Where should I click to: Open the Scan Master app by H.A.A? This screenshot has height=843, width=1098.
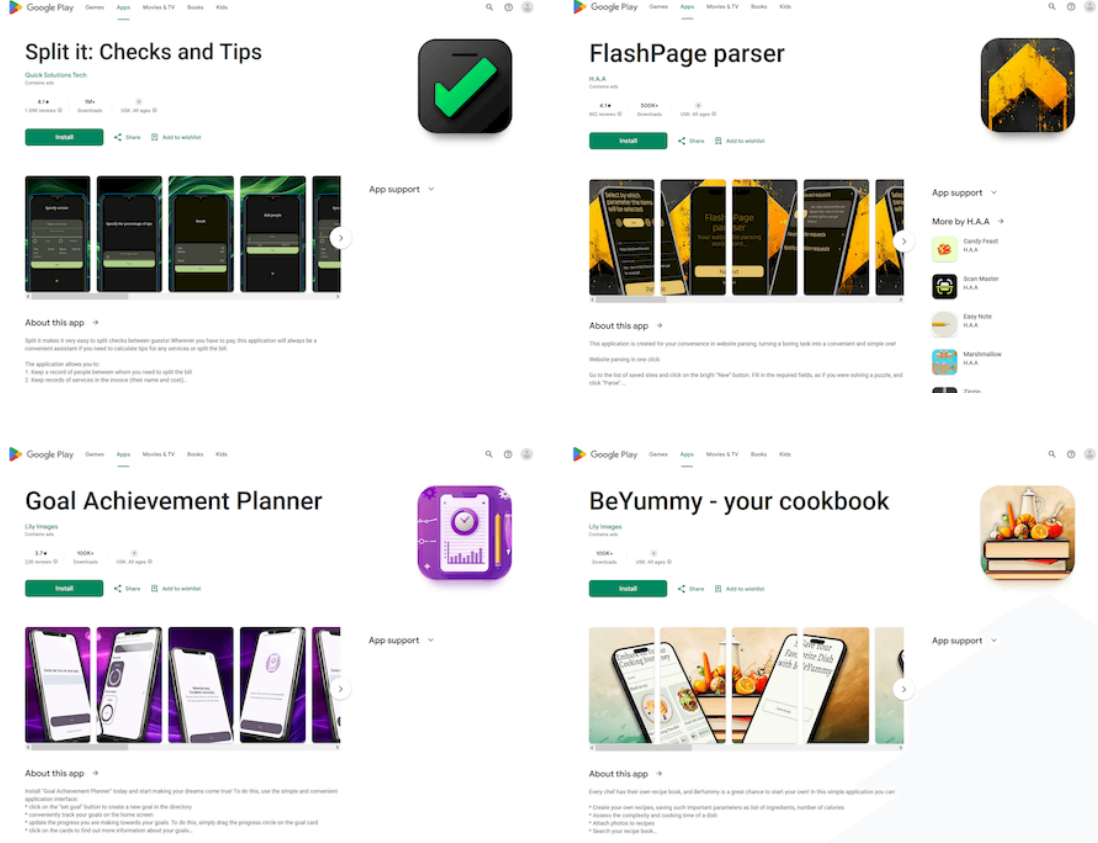click(x=966, y=286)
